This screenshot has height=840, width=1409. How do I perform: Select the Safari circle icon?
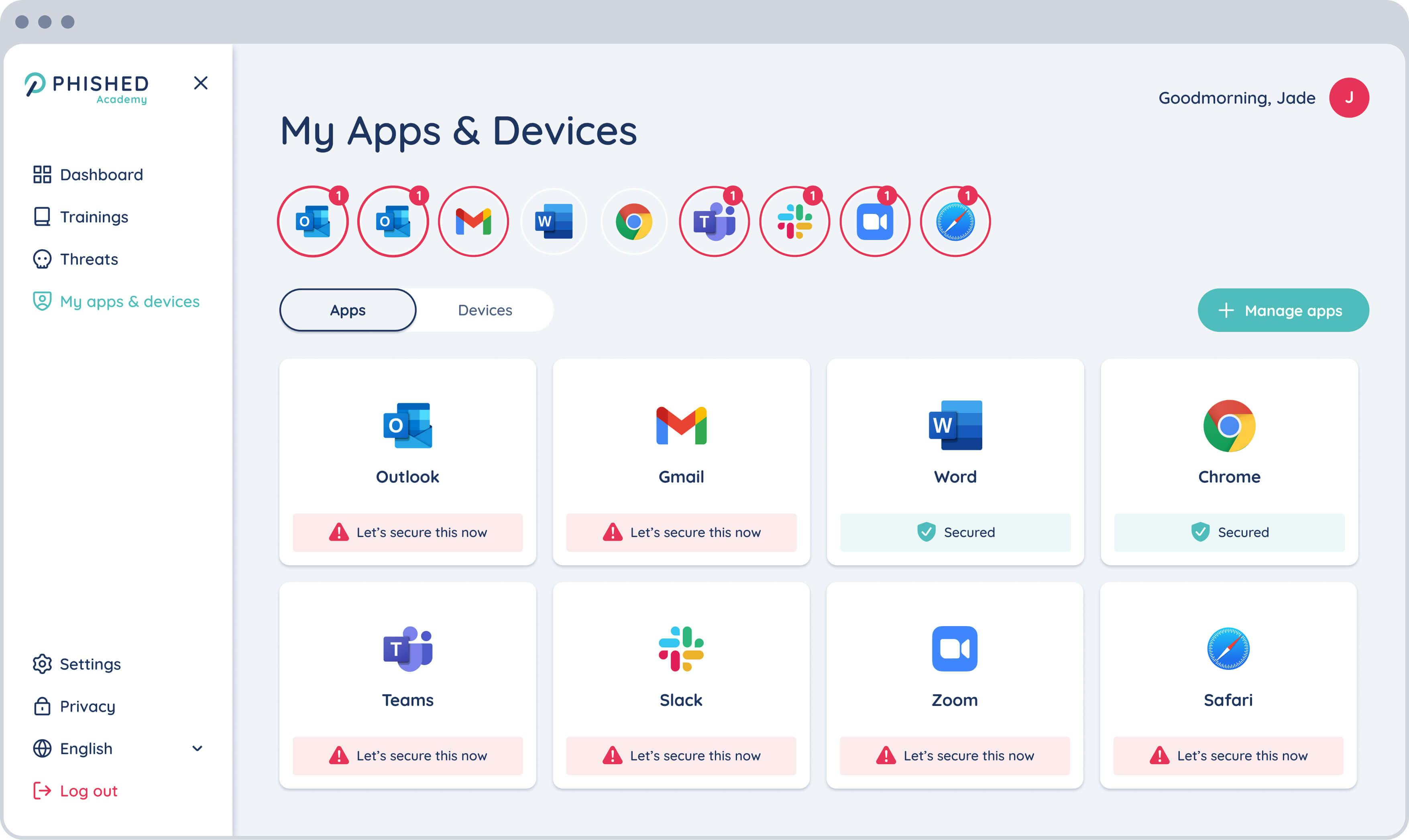point(955,221)
